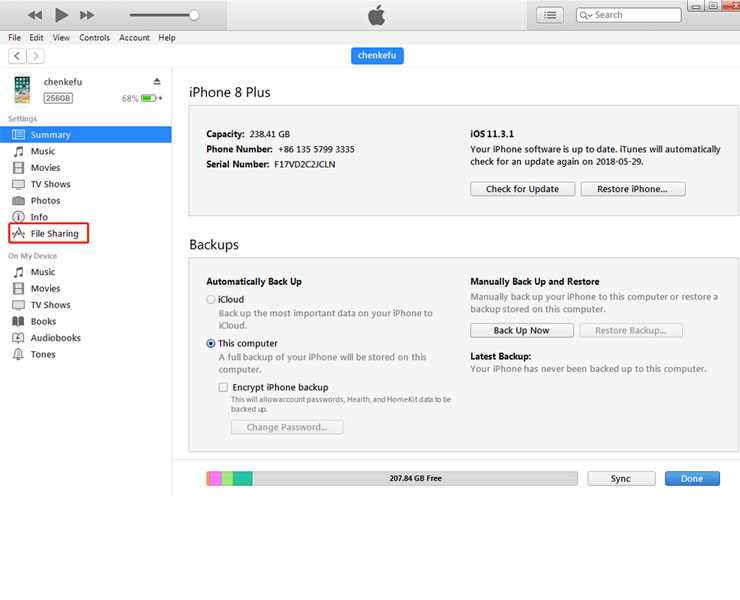
Task: Click the phone number +86 135 5799 3335
Action: tap(316, 149)
